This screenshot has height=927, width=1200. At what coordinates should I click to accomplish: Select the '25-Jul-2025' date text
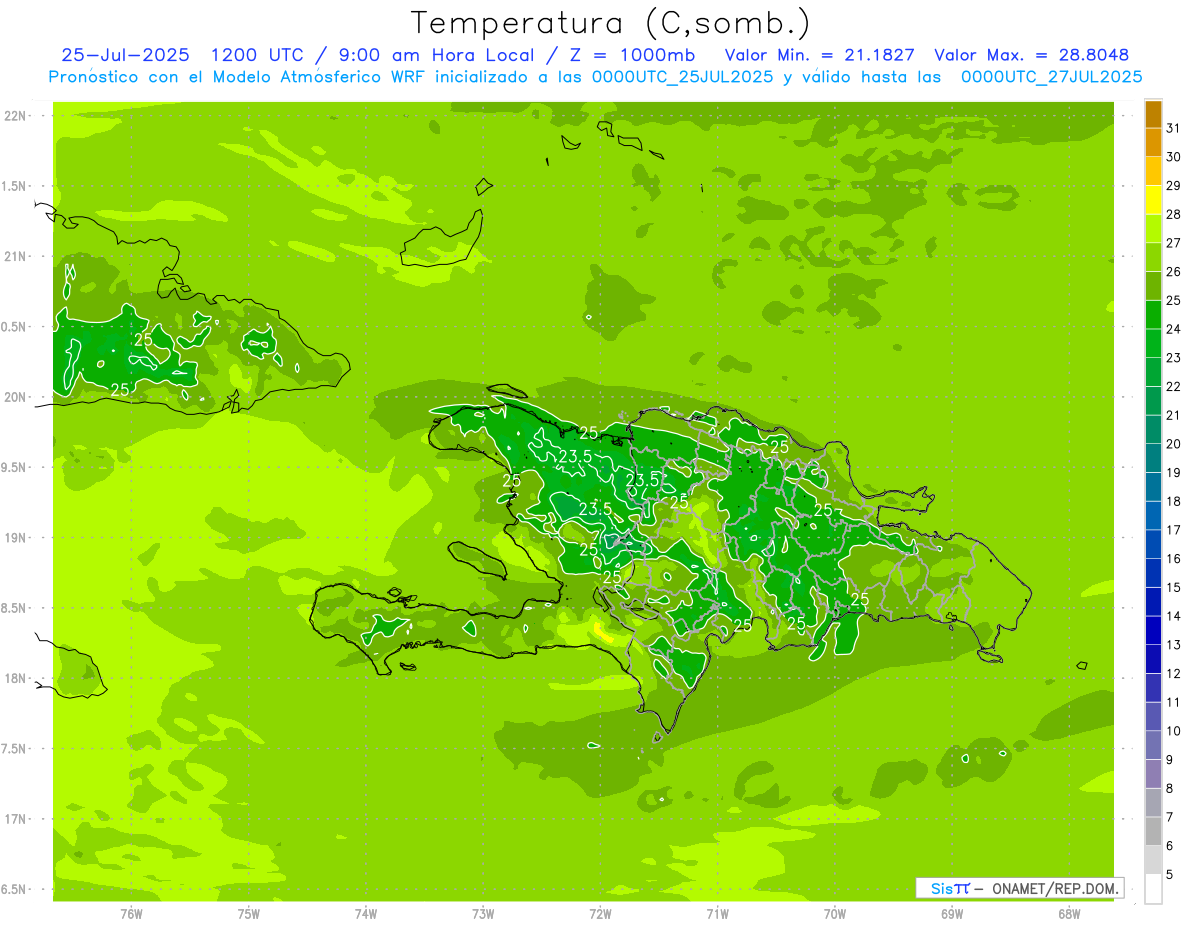click(x=124, y=55)
